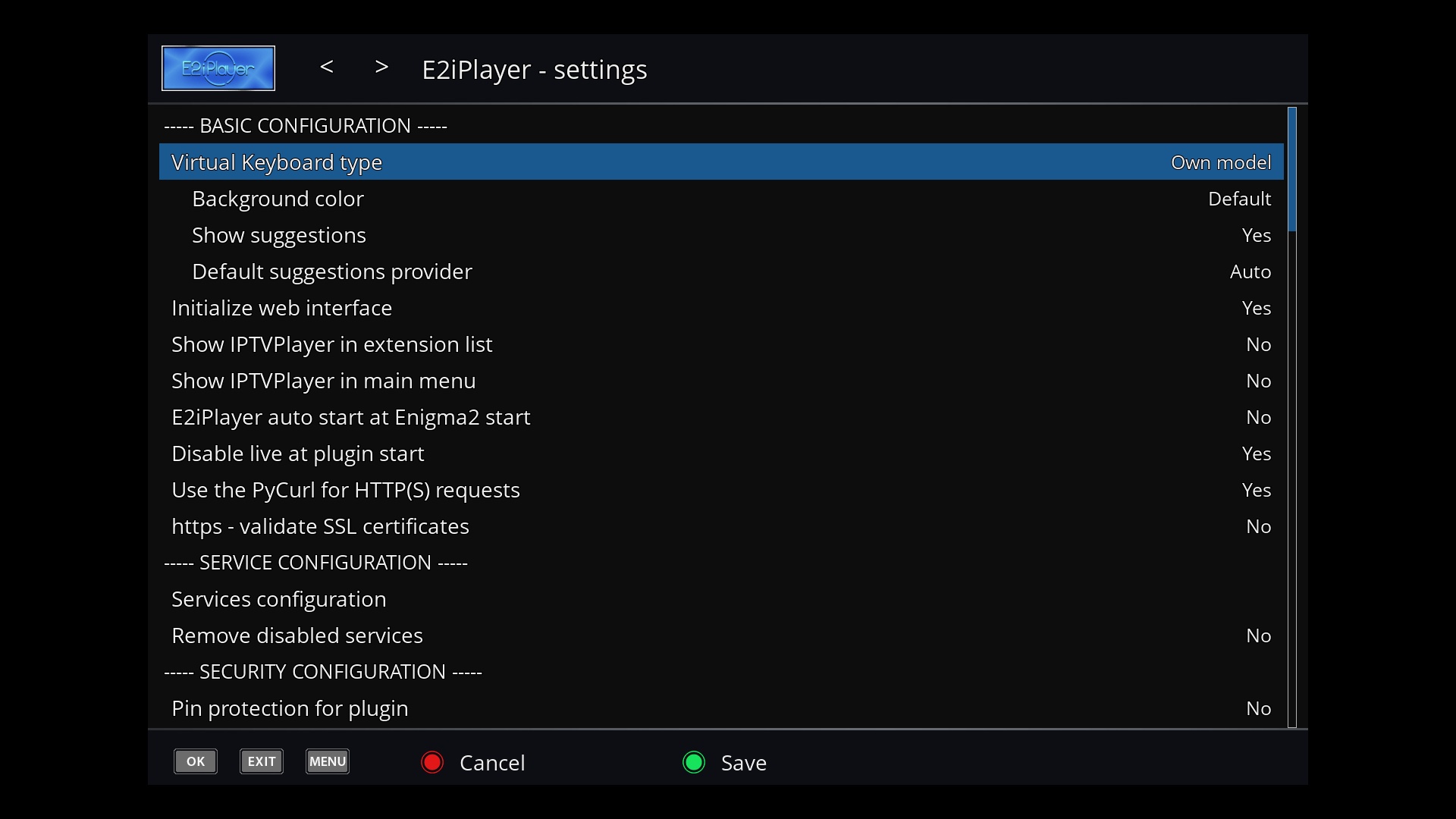
Task: Open Services configuration
Action: 278,599
